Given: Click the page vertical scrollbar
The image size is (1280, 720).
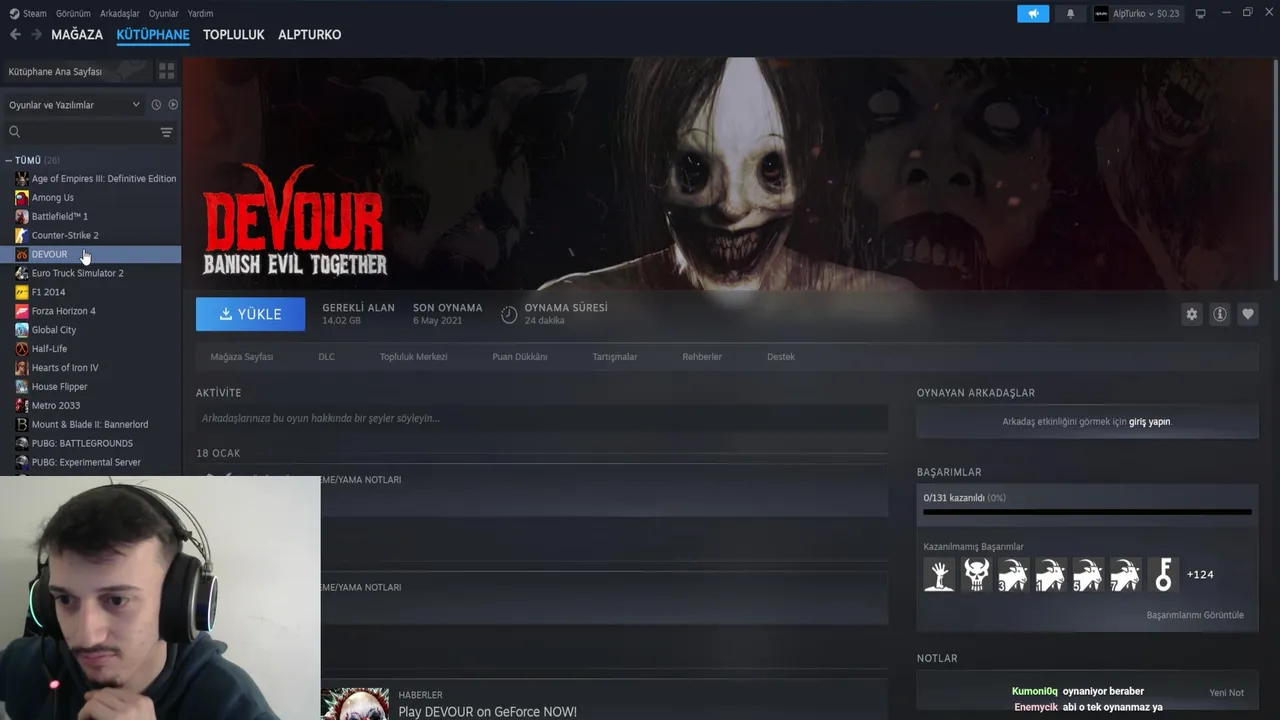Looking at the screenshot, I should tap(1275, 170).
